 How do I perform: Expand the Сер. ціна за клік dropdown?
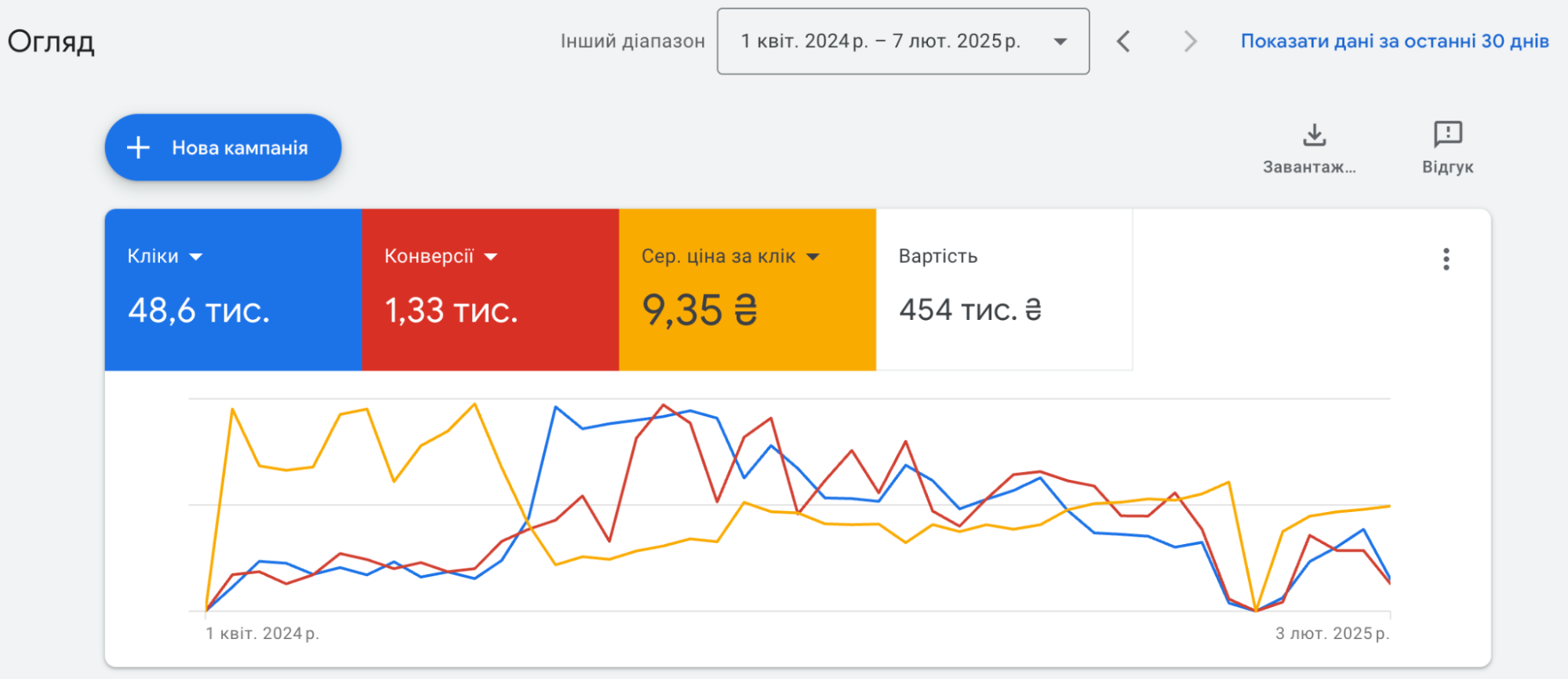point(813,257)
